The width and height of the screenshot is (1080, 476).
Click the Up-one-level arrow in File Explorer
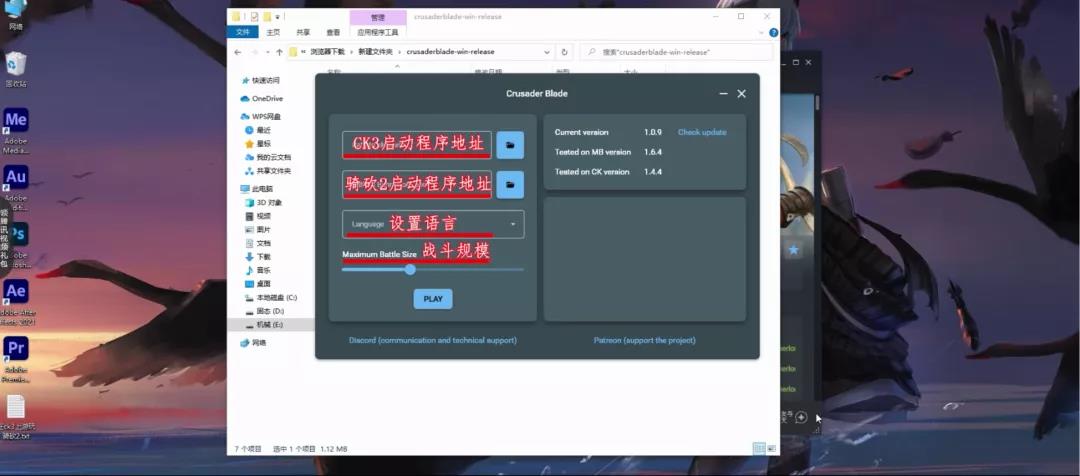(279, 52)
